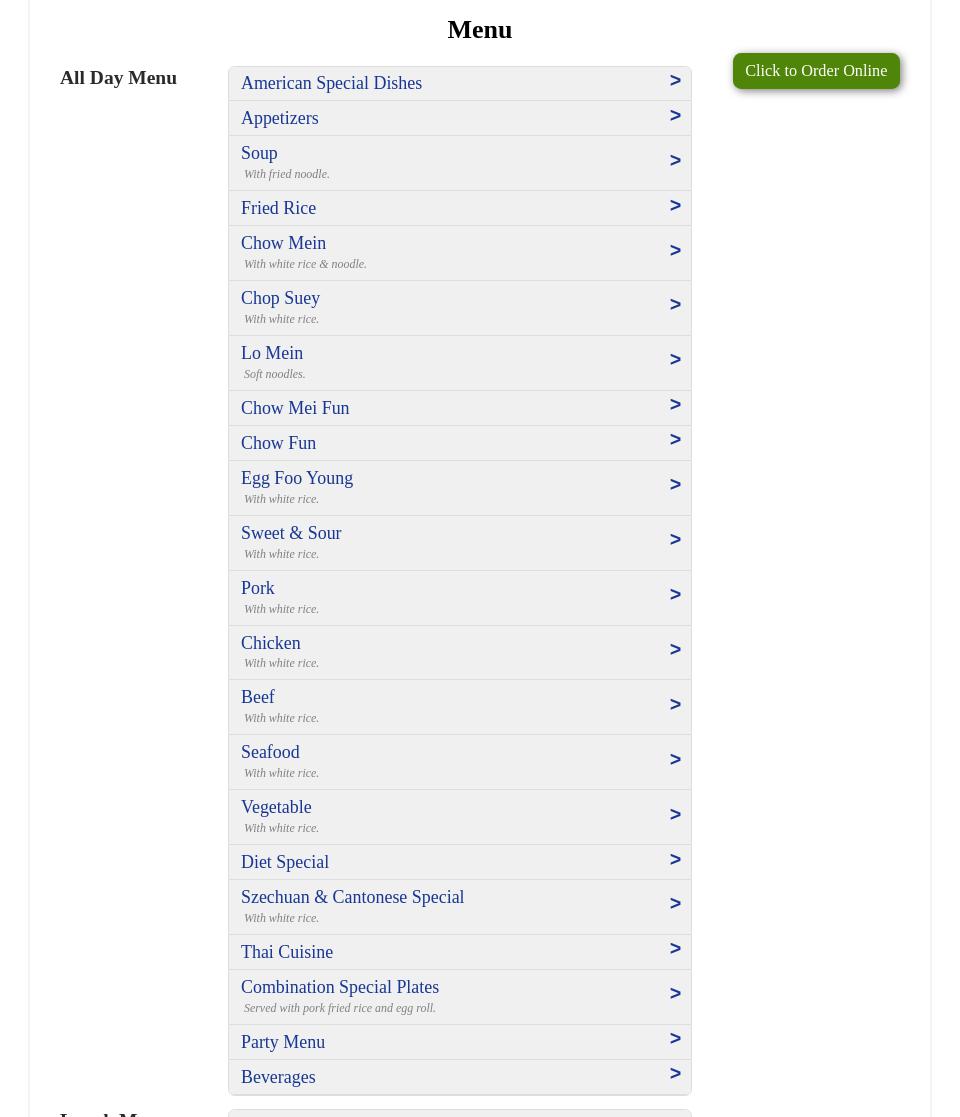Click the chevron on the Chicken row
Image resolution: width=960 pixels, height=1117 pixels.
pos(675,650)
